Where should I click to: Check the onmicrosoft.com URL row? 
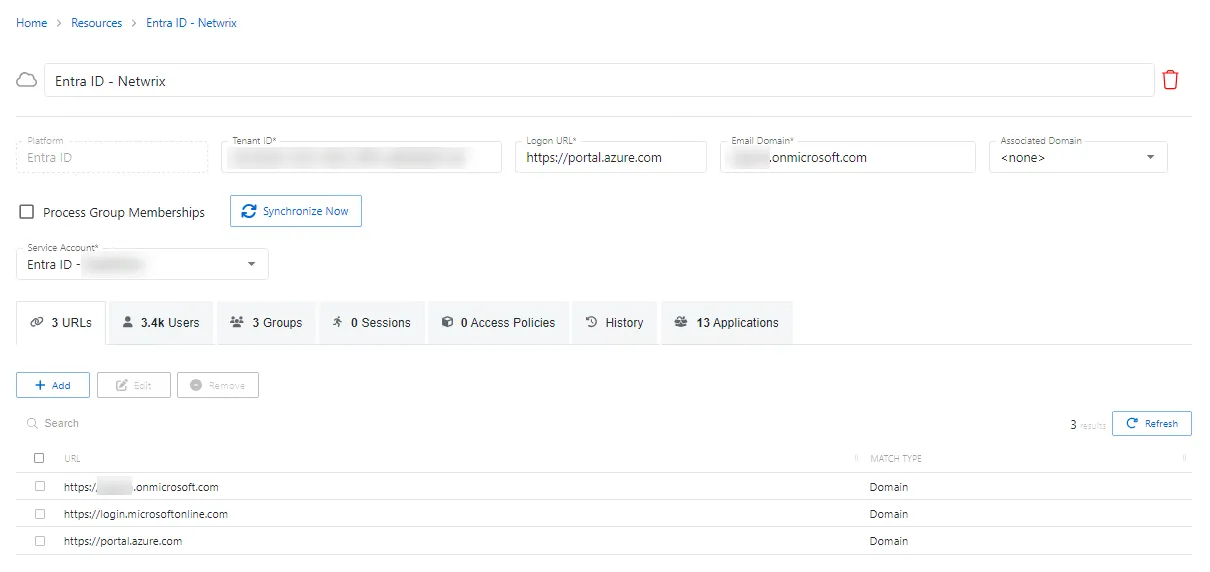pyautogui.click(x=40, y=486)
